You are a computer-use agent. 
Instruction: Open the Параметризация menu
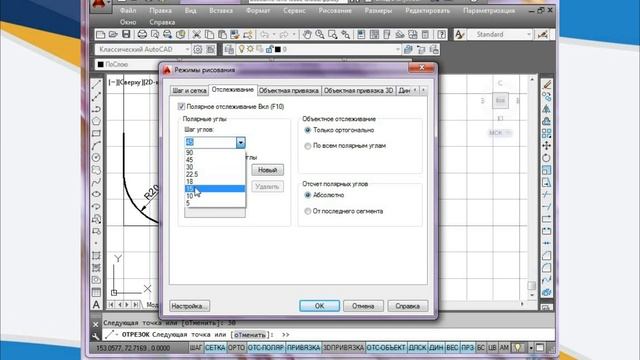489,11
